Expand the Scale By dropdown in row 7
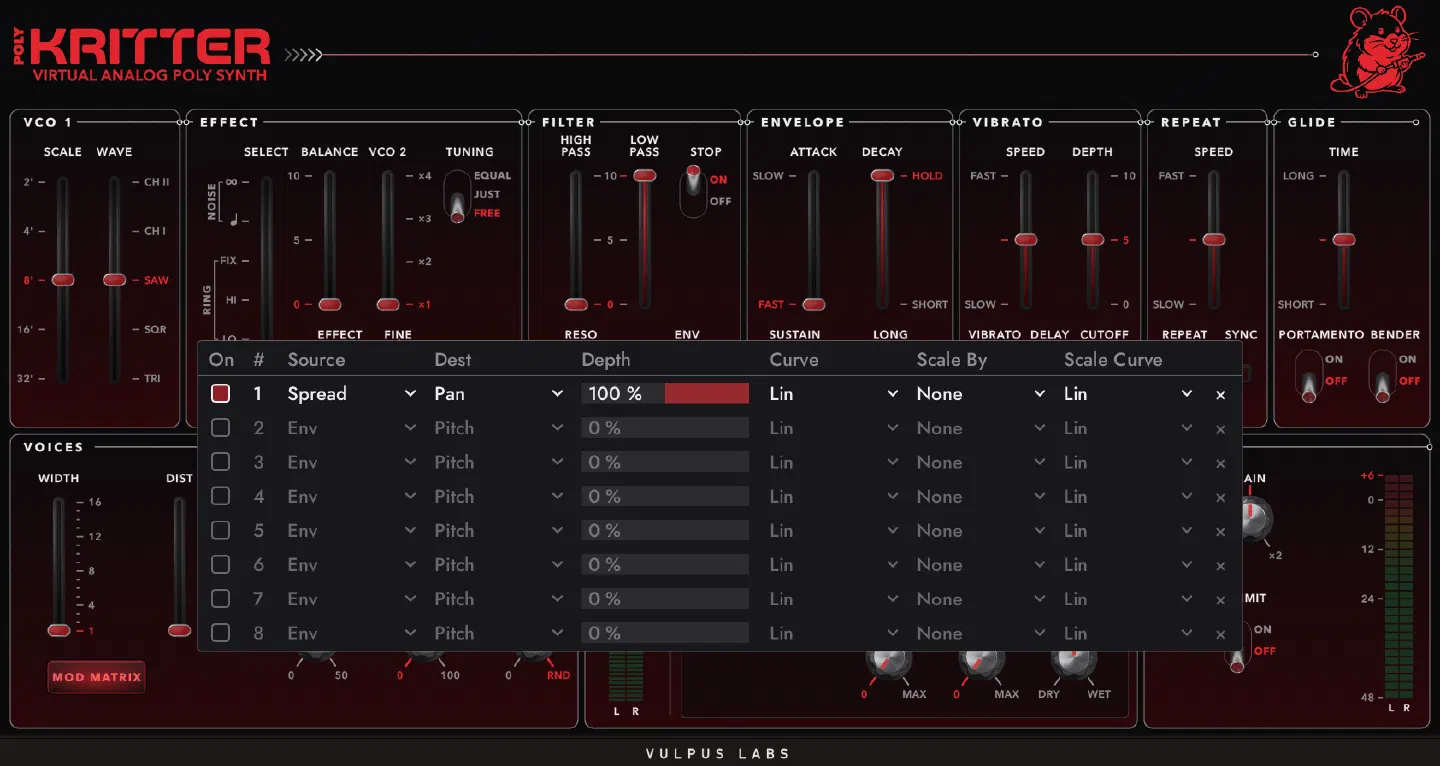The width and height of the screenshot is (1440, 766). 981,599
